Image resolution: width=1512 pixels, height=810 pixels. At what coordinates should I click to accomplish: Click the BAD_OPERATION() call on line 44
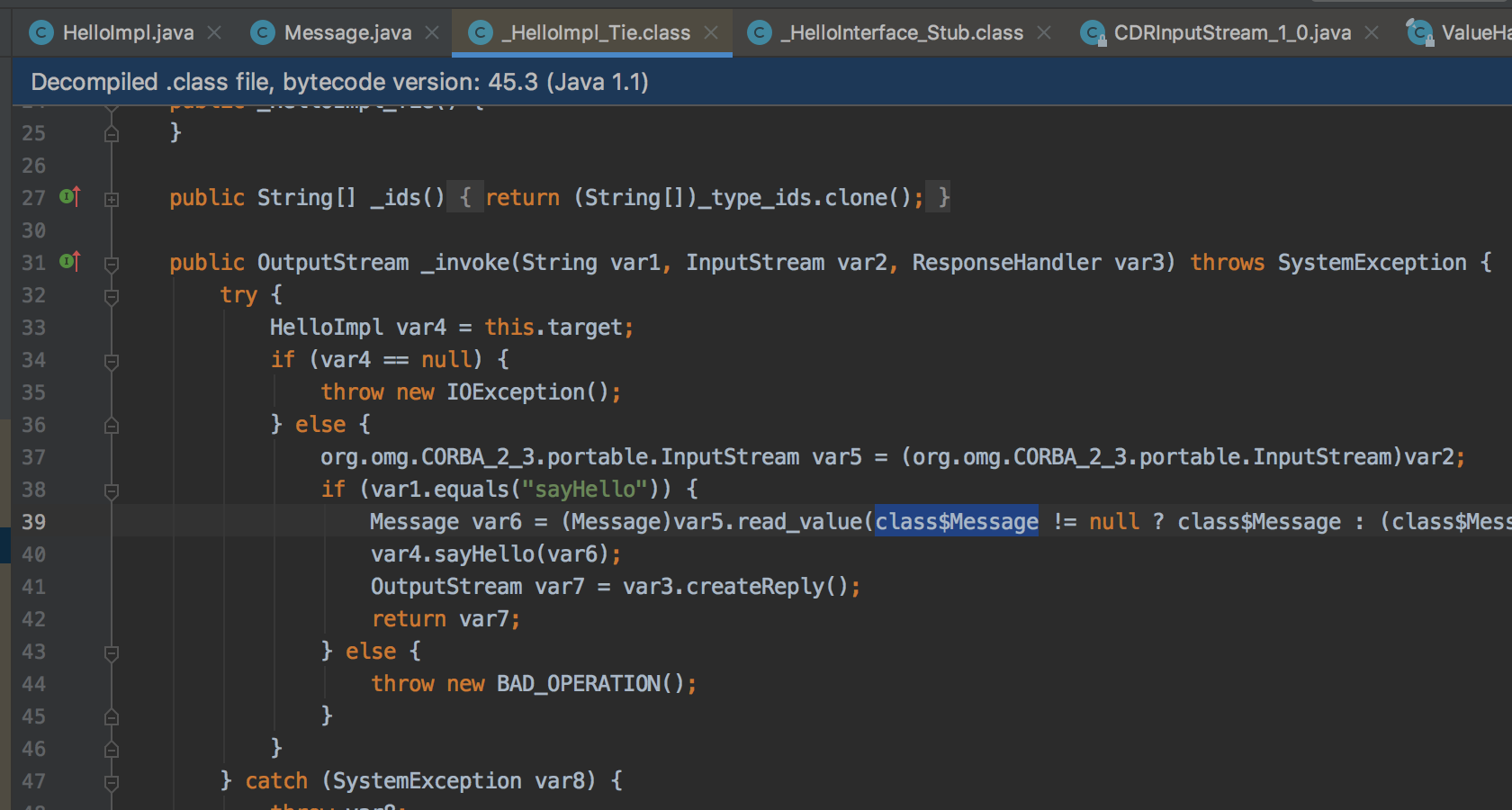coord(590,683)
